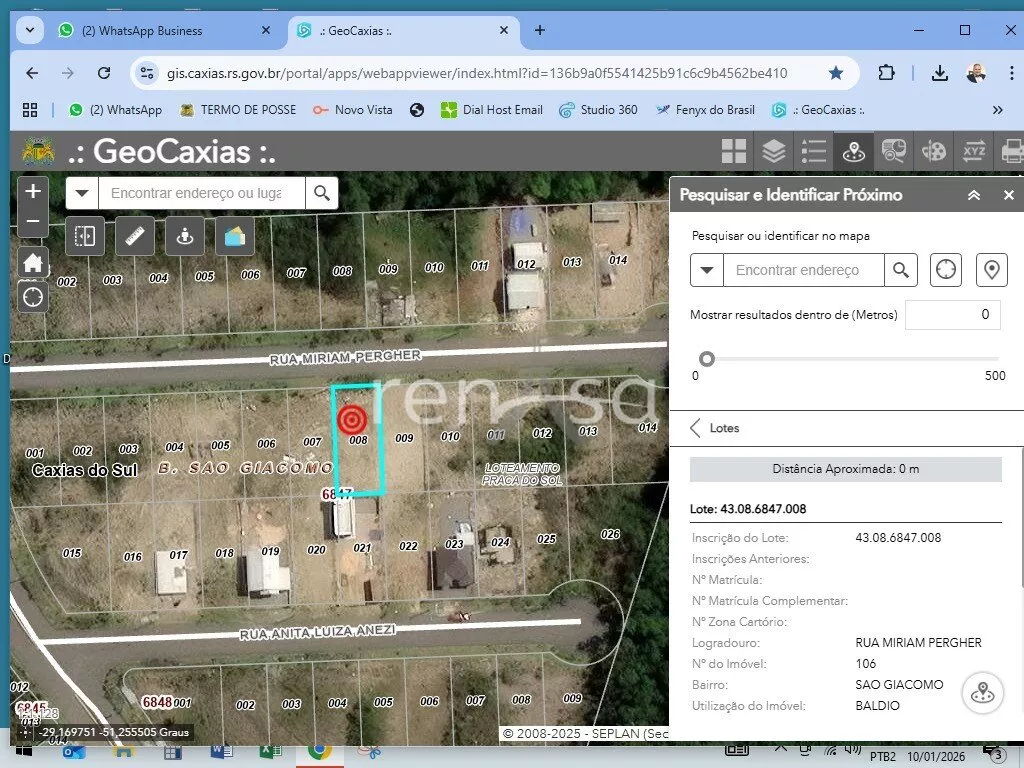Open the Draw palette widget
This screenshot has width=1024, height=768.
coord(933,151)
